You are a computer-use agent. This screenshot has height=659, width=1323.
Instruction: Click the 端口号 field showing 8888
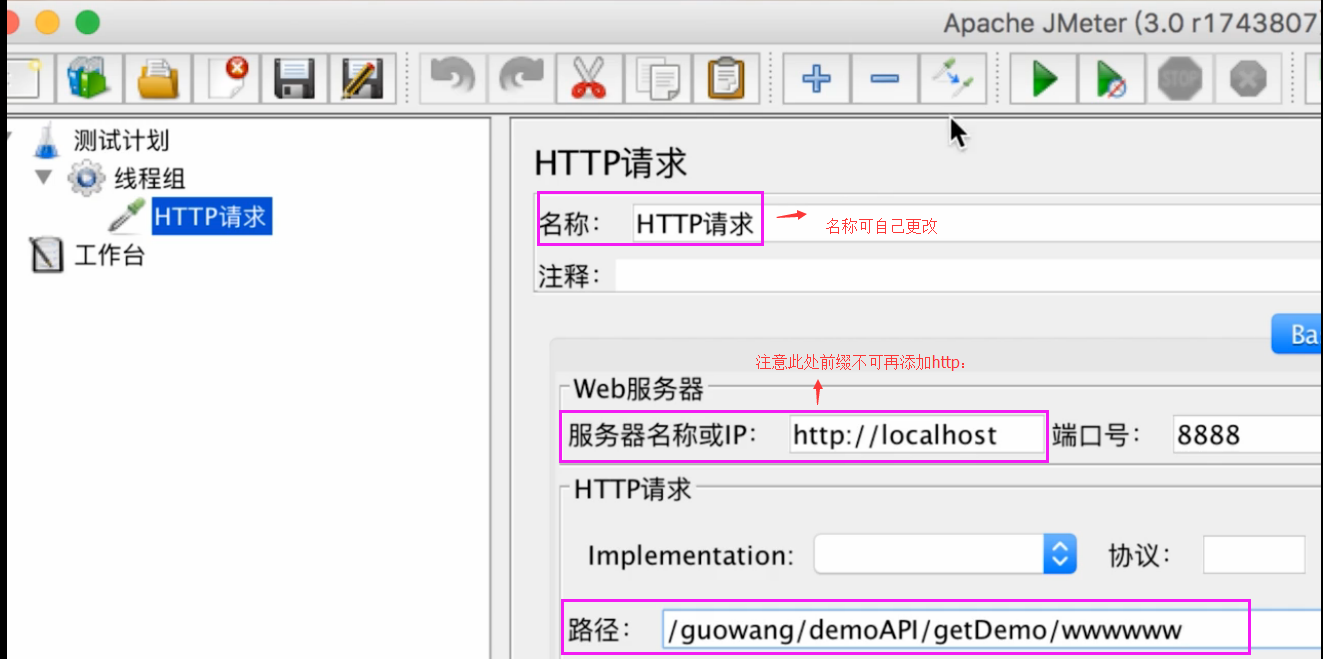pos(1246,435)
